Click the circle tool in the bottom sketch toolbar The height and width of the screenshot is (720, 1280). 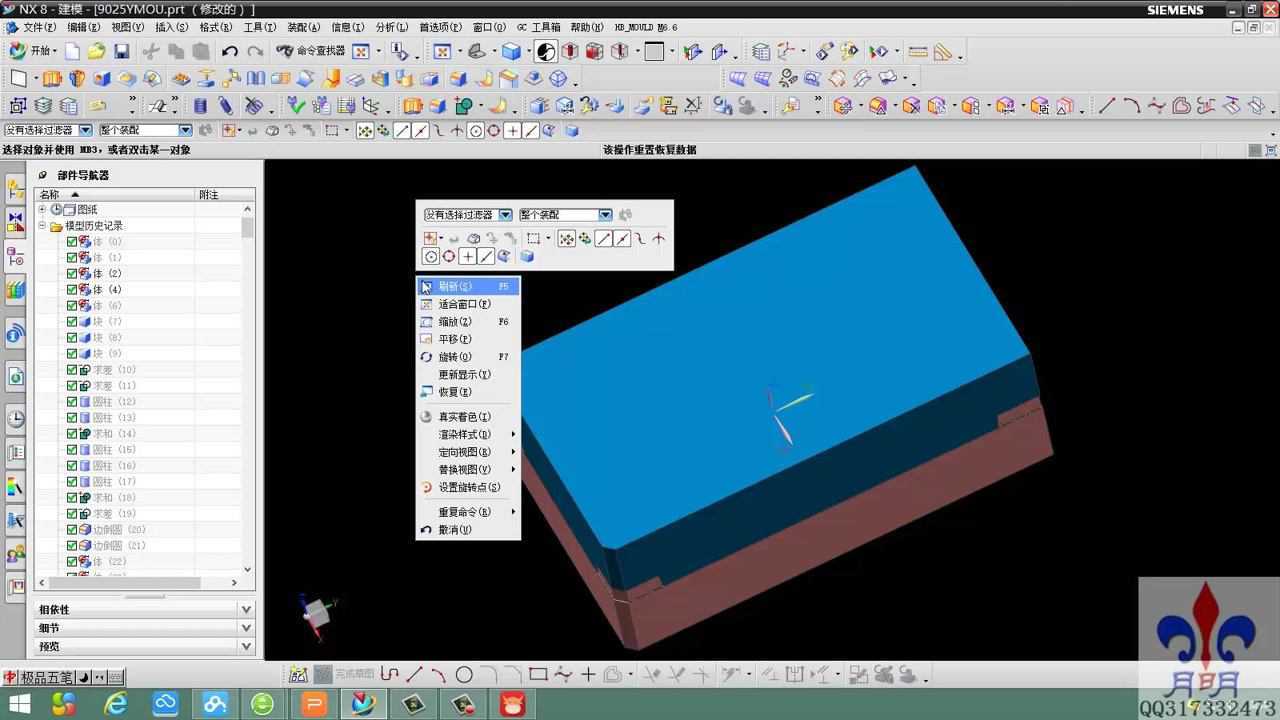pos(464,675)
